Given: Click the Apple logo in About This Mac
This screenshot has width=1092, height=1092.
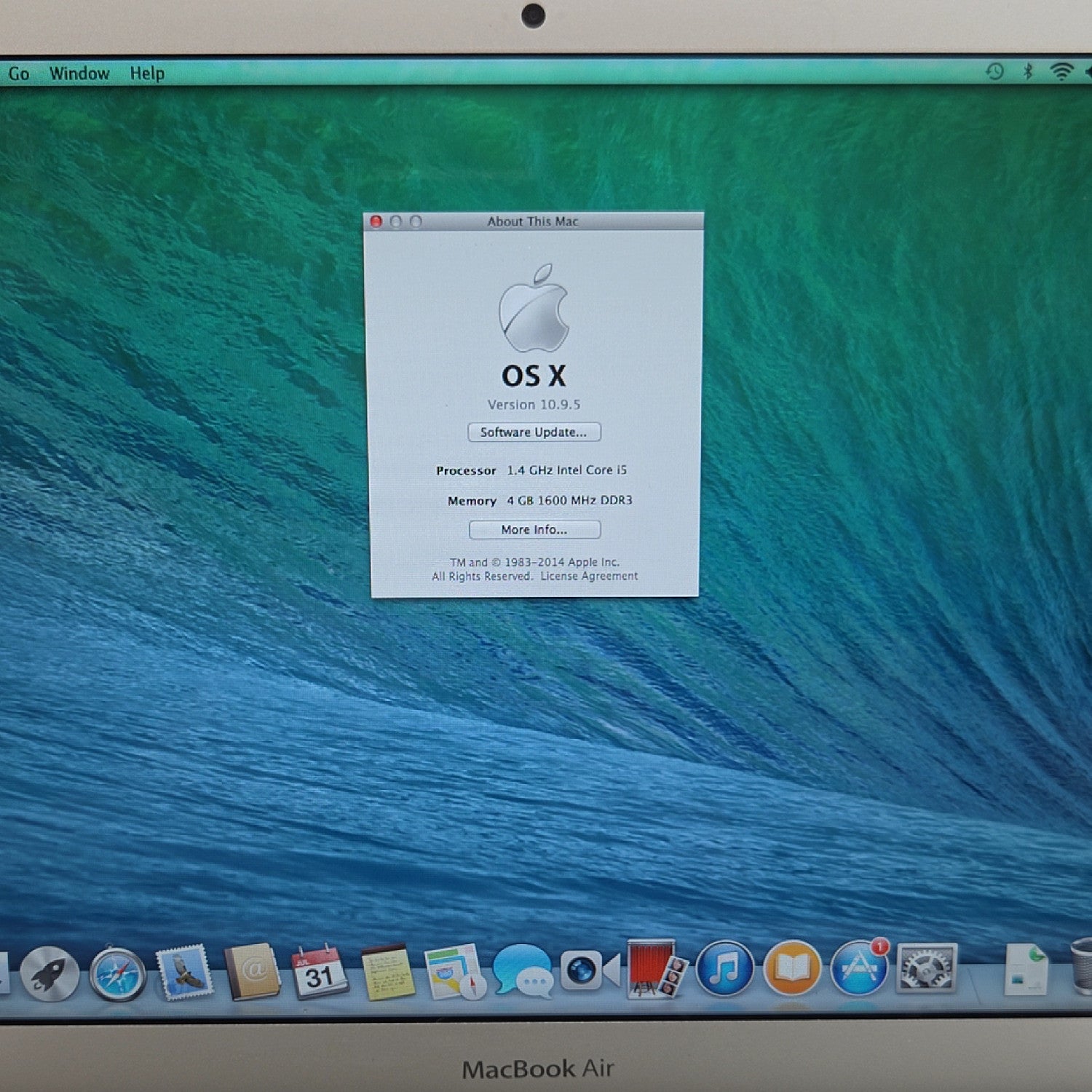Looking at the screenshot, I should click(534, 308).
